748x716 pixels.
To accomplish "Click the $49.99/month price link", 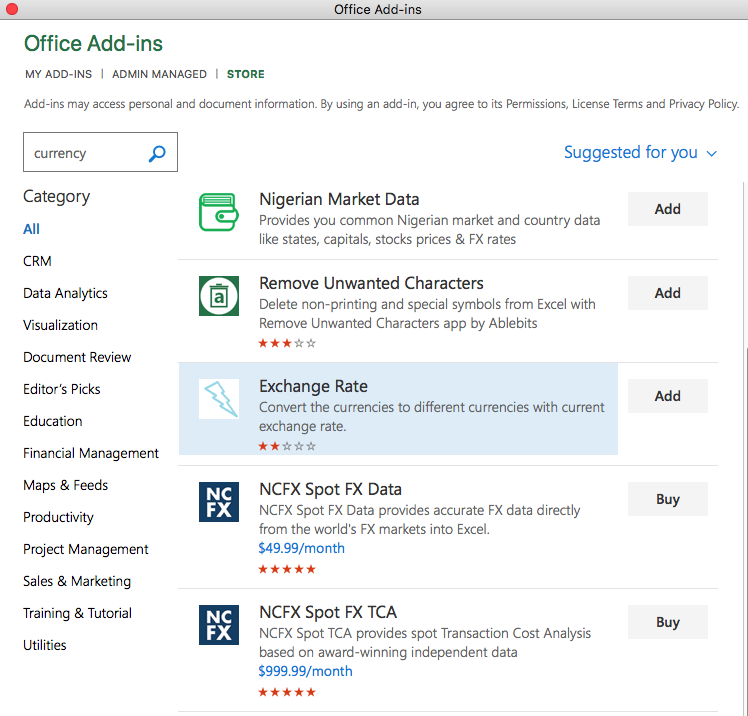I will pyautogui.click(x=301, y=548).
